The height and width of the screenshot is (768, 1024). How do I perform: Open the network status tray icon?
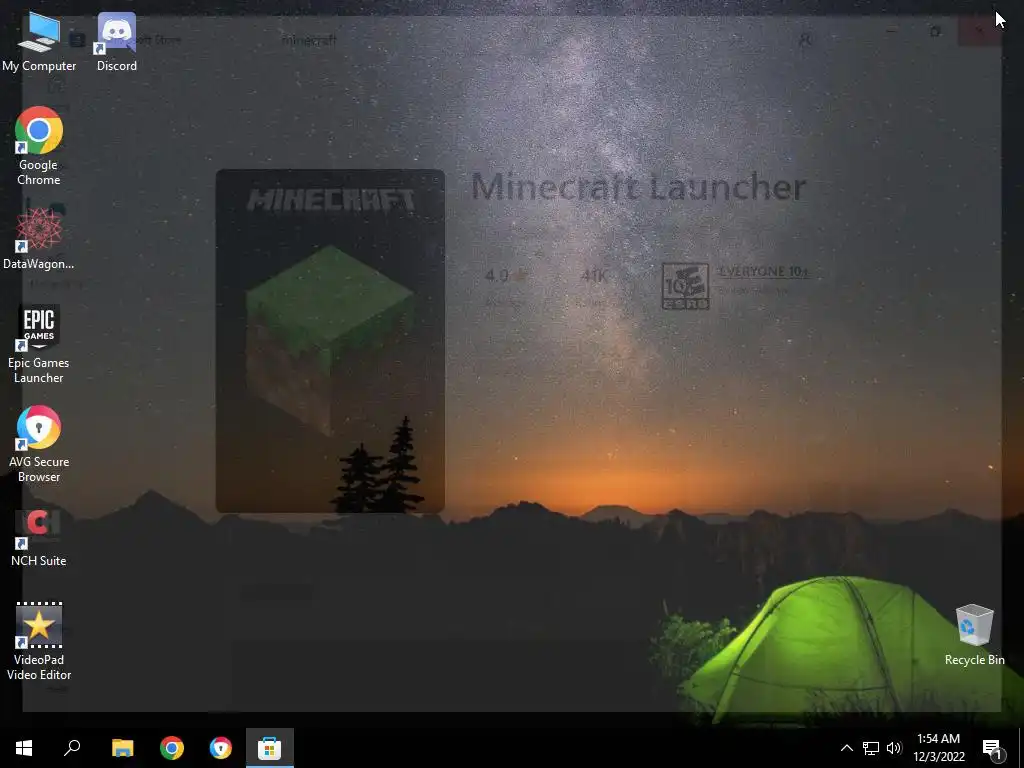(x=871, y=748)
